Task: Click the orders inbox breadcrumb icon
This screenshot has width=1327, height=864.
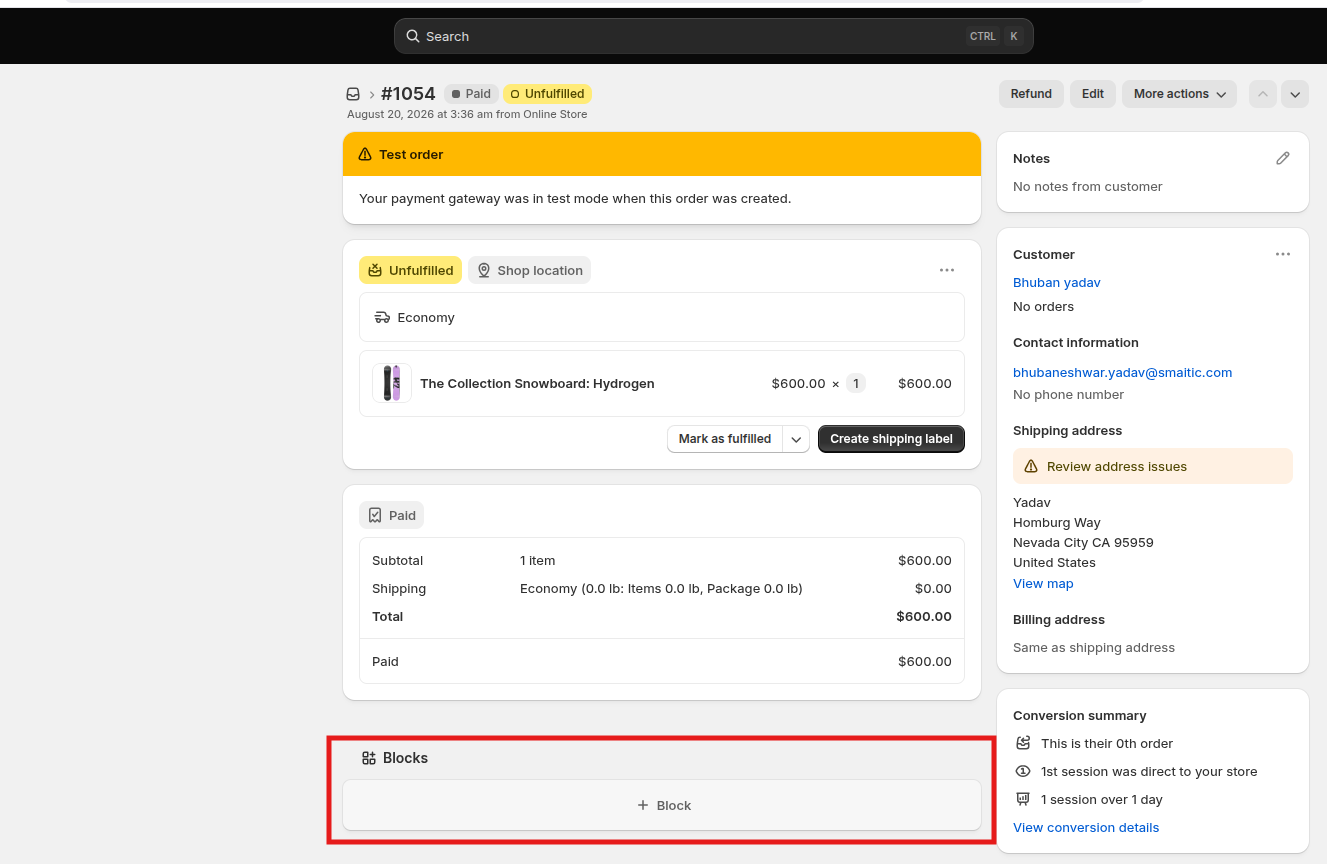Action: point(353,94)
